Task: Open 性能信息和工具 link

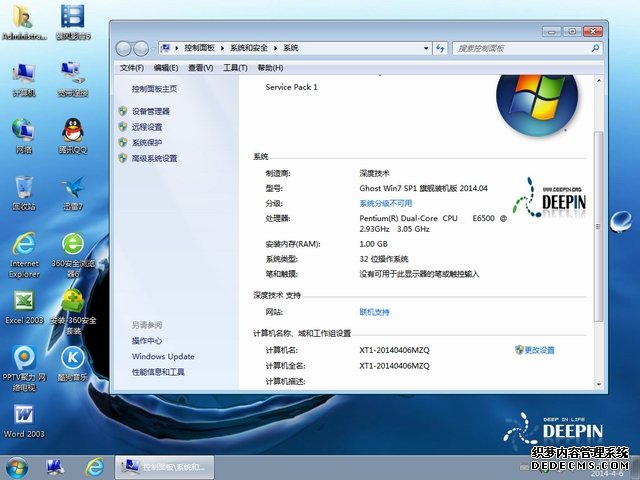Action: point(158,372)
